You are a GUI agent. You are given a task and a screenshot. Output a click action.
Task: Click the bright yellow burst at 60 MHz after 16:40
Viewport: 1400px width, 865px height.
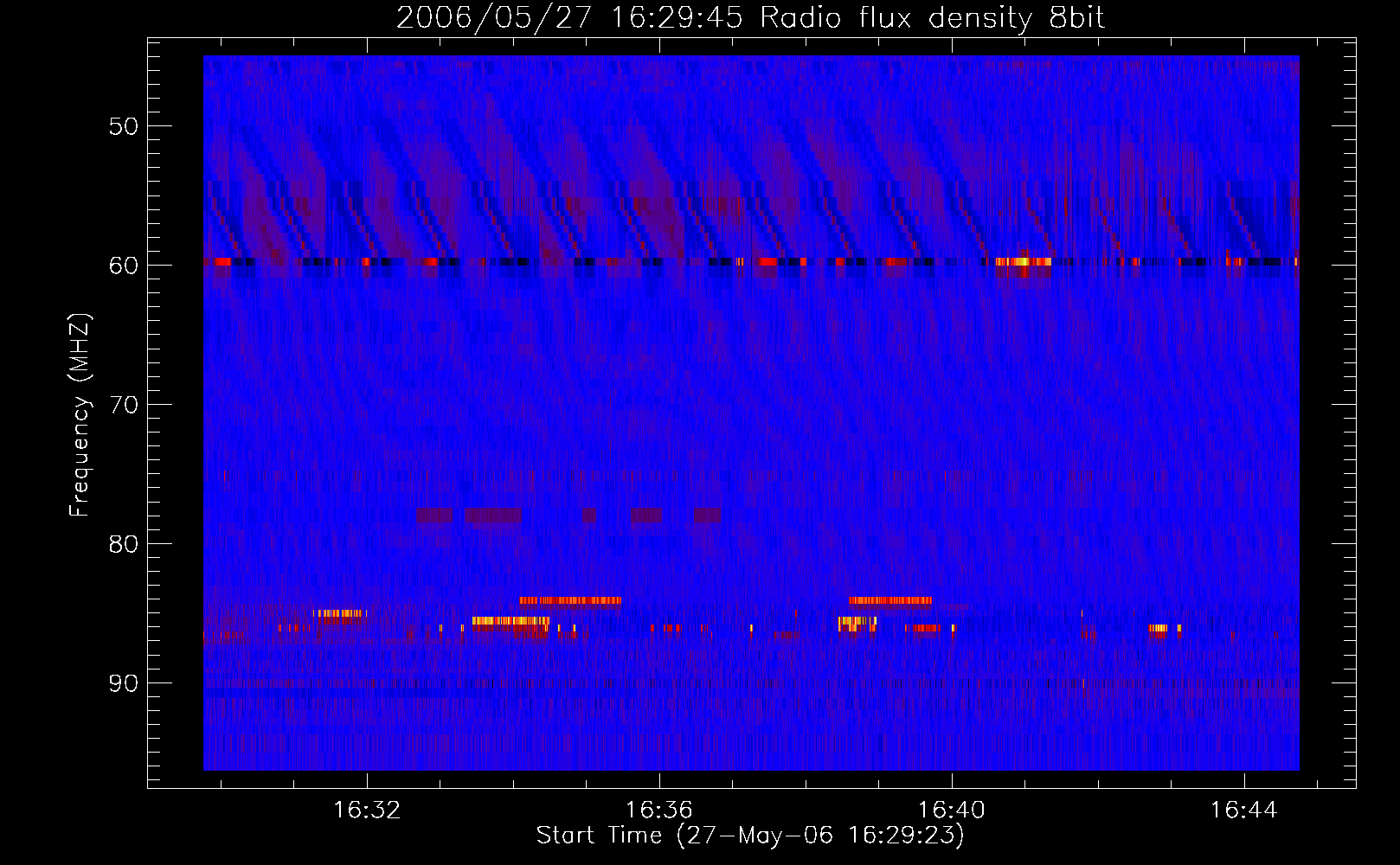pos(1023,261)
